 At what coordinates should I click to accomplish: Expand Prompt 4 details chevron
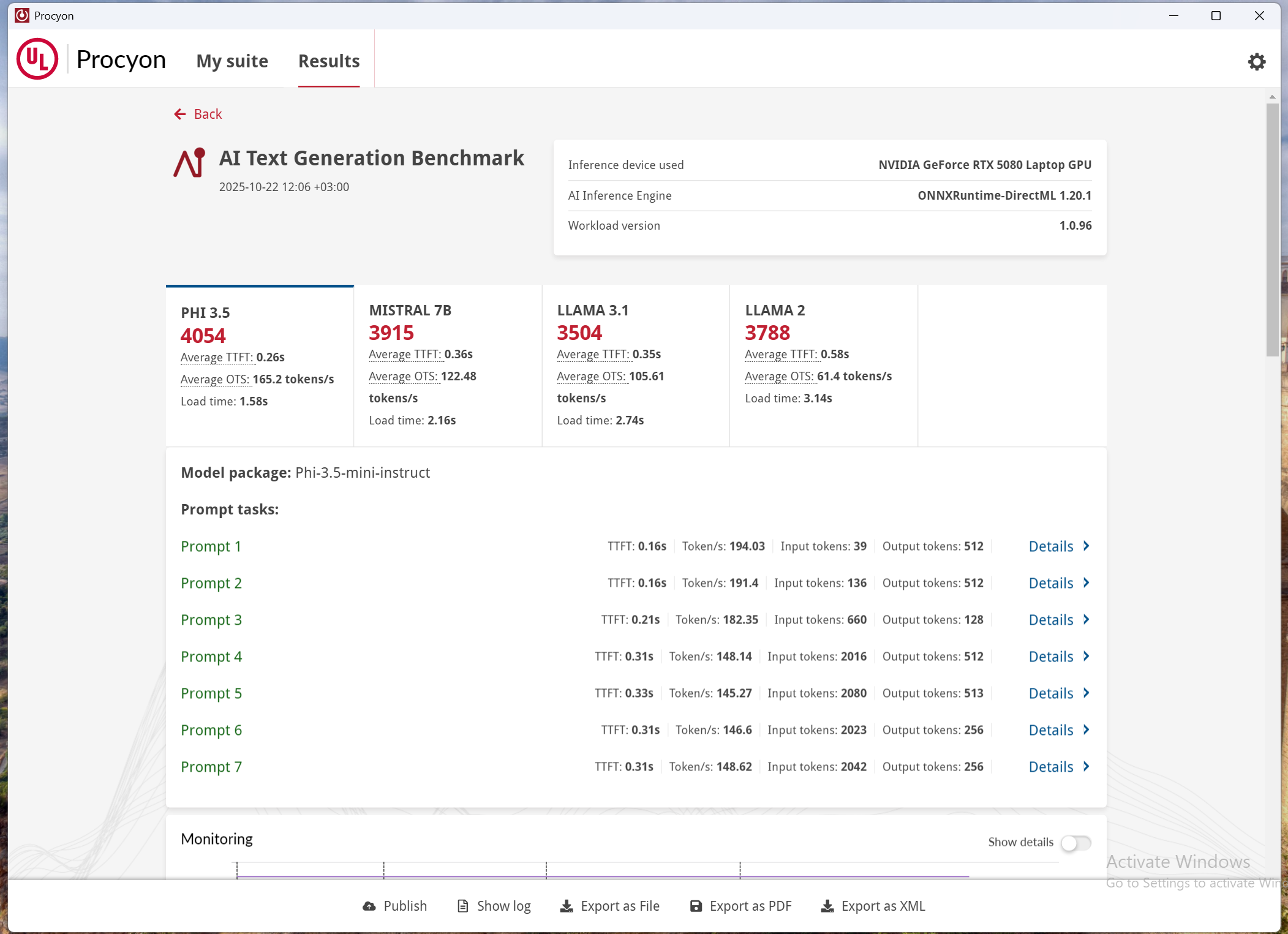click(x=1086, y=656)
